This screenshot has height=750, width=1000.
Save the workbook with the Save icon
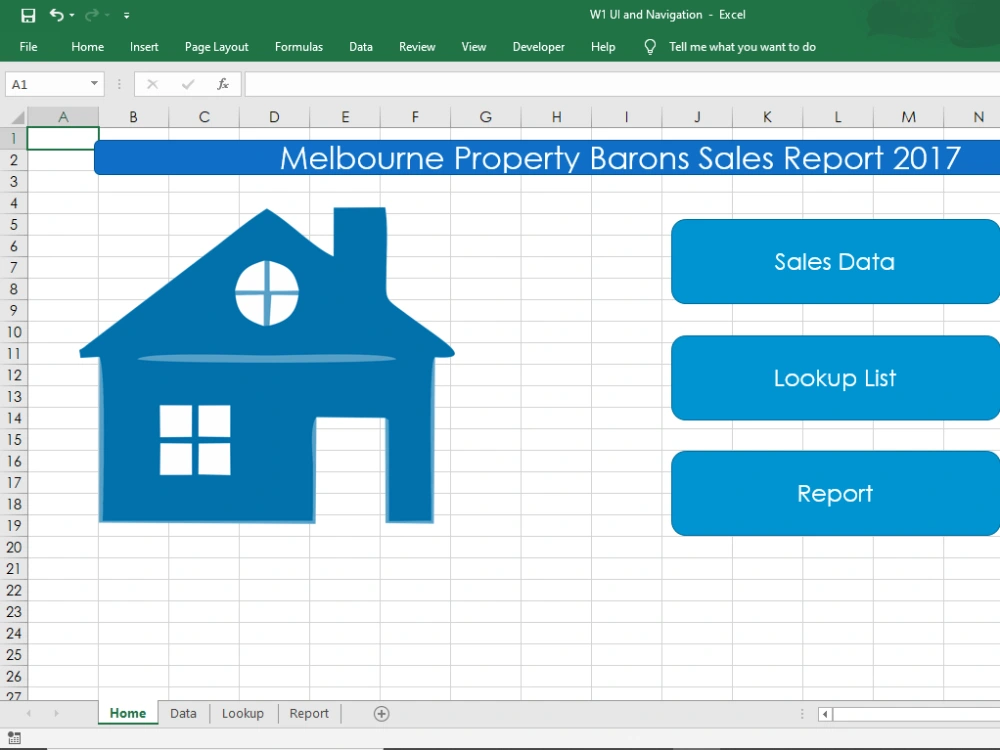28,15
